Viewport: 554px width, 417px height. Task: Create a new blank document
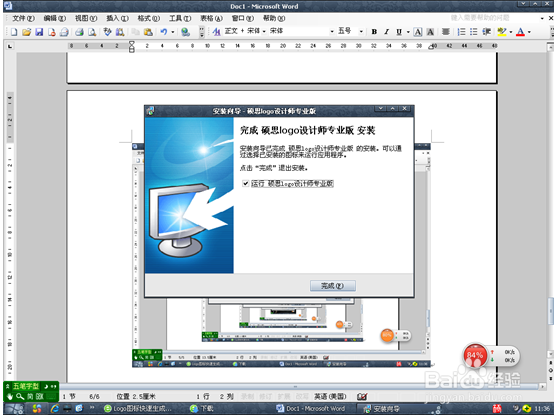[x=14, y=32]
